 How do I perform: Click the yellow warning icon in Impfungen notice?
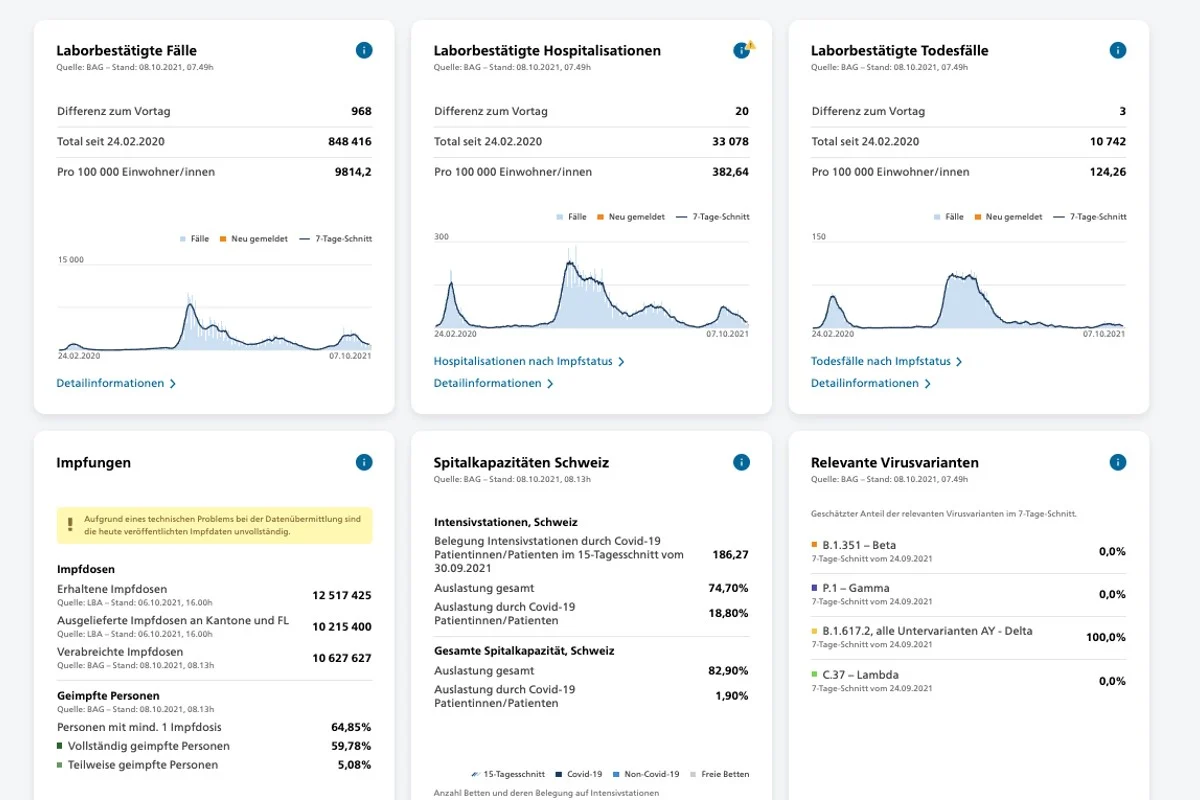click(x=70, y=525)
